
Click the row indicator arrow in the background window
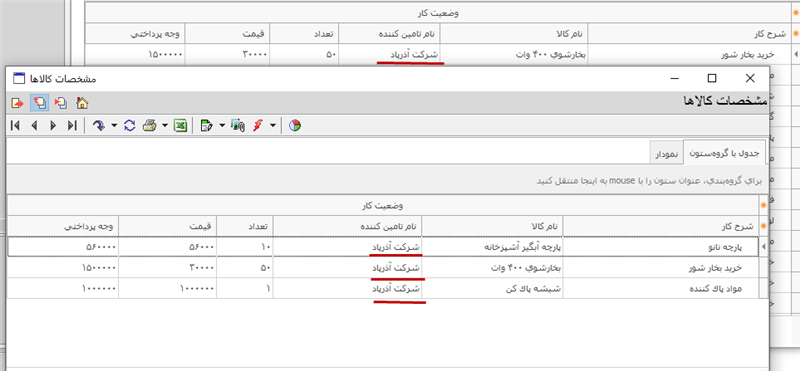pyautogui.click(x=795, y=54)
